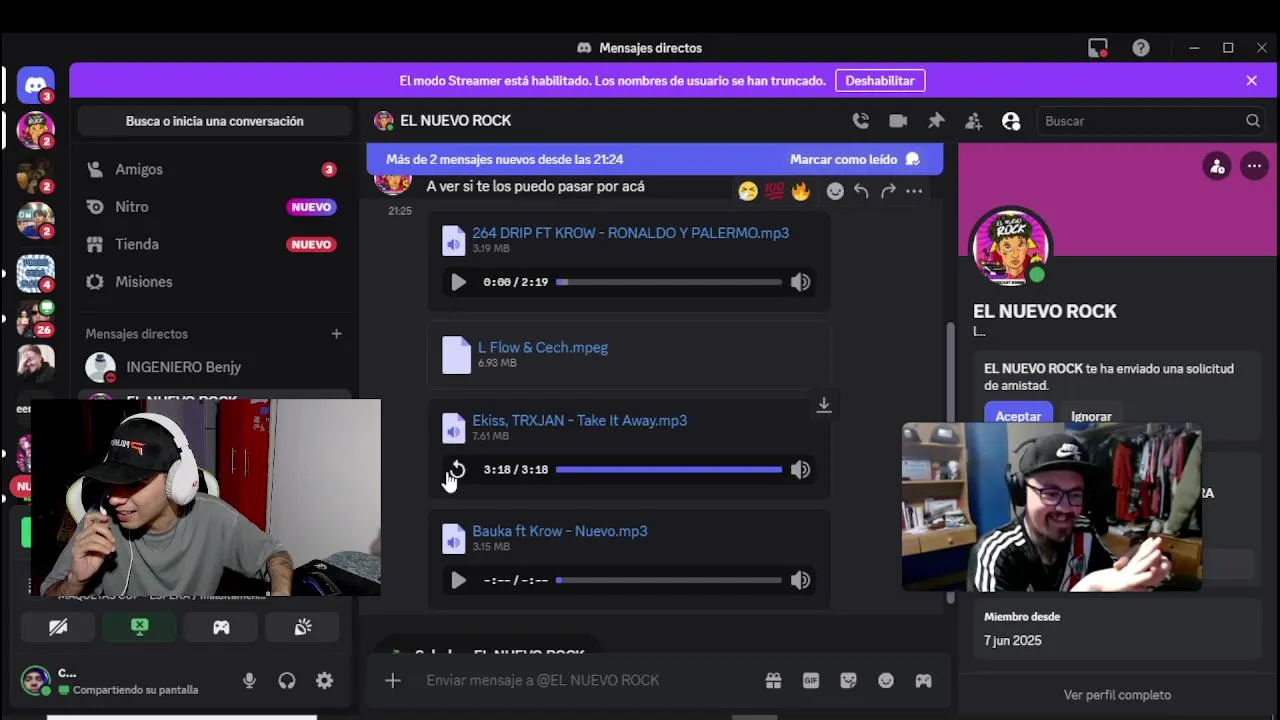Click add friend icon on profile banner
Viewport: 1280px width, 720px height.
pos(1217,167)
